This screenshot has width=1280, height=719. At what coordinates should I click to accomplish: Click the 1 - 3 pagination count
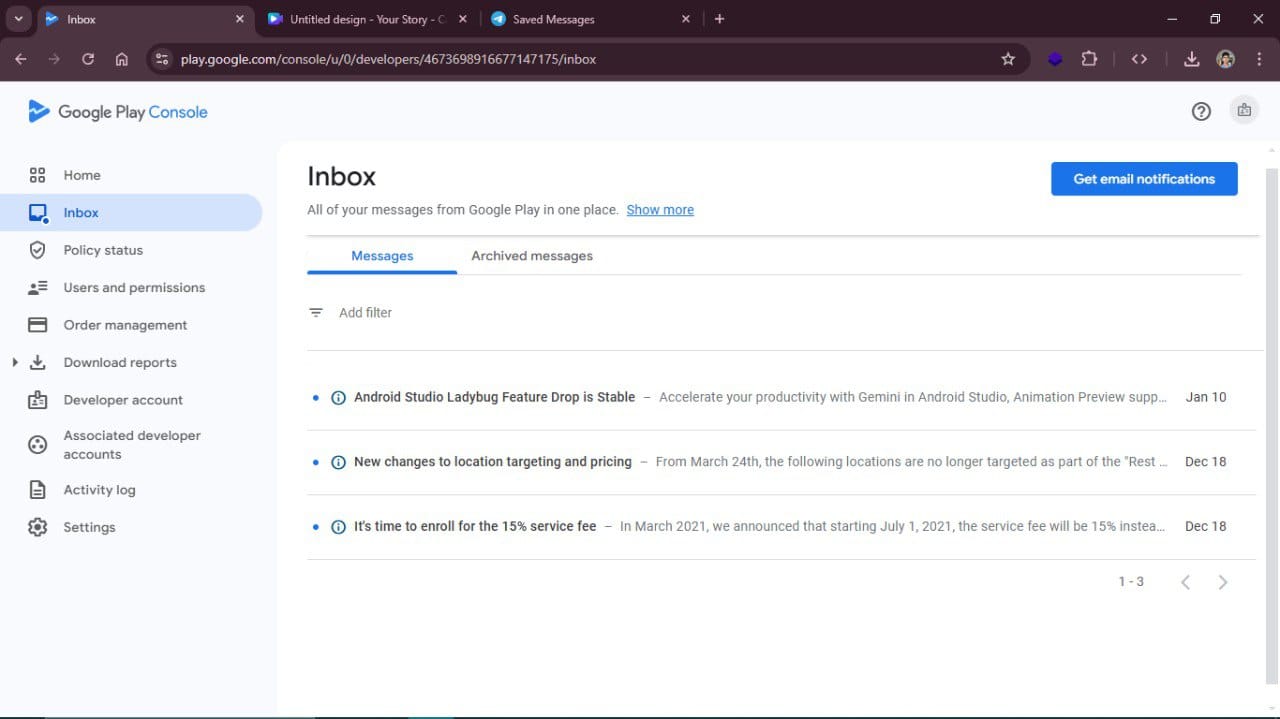point(1131,582)
